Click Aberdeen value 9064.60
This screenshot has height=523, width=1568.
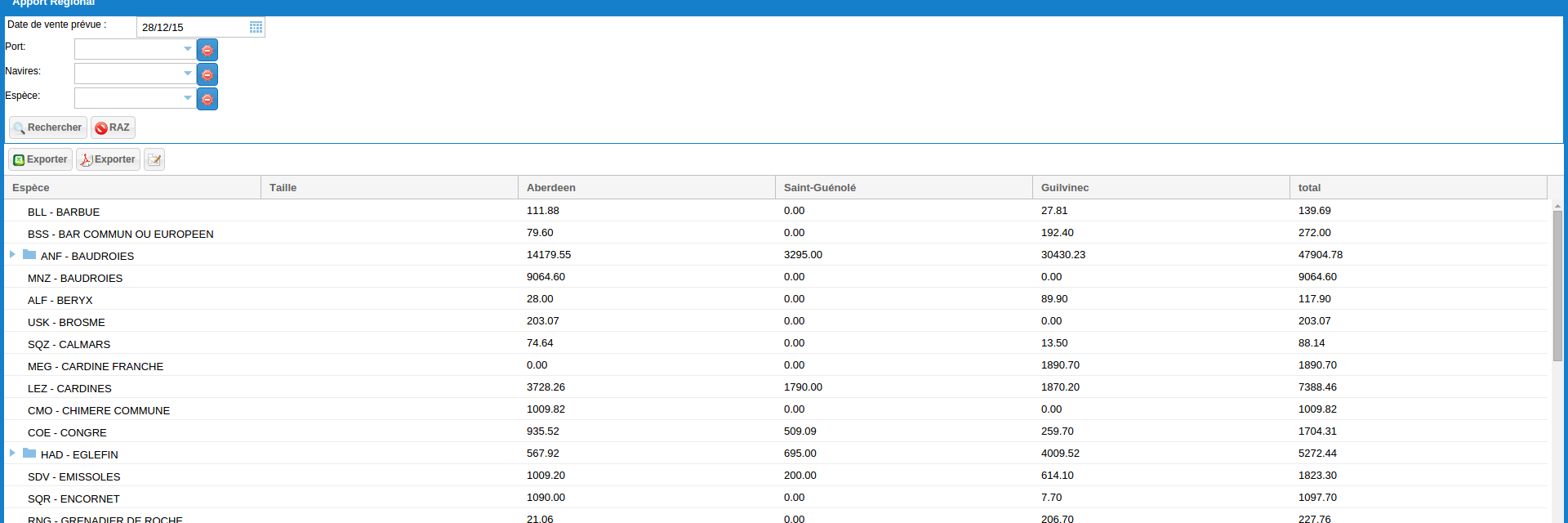(546, 277)
